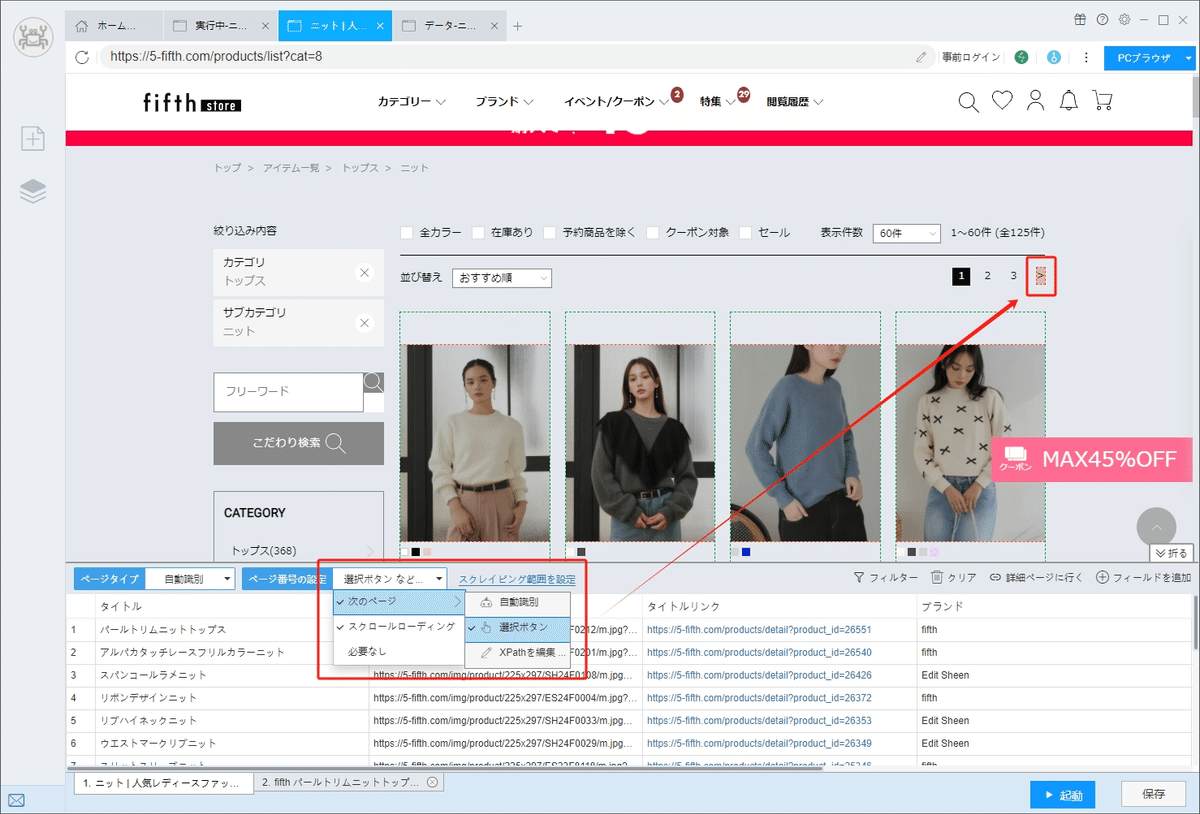
Task: Click the site search magnifier icon
Action: pos(968,101)
